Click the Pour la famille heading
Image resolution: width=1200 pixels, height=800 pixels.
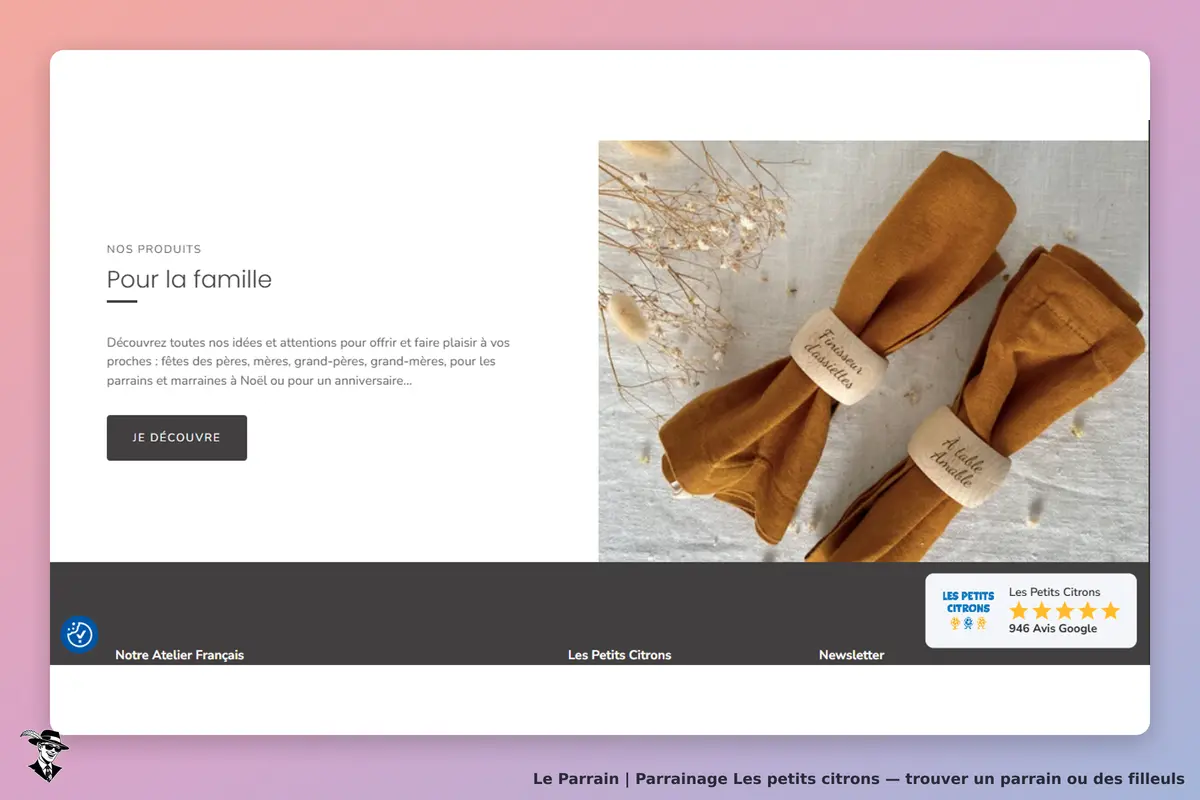(189, 279)
